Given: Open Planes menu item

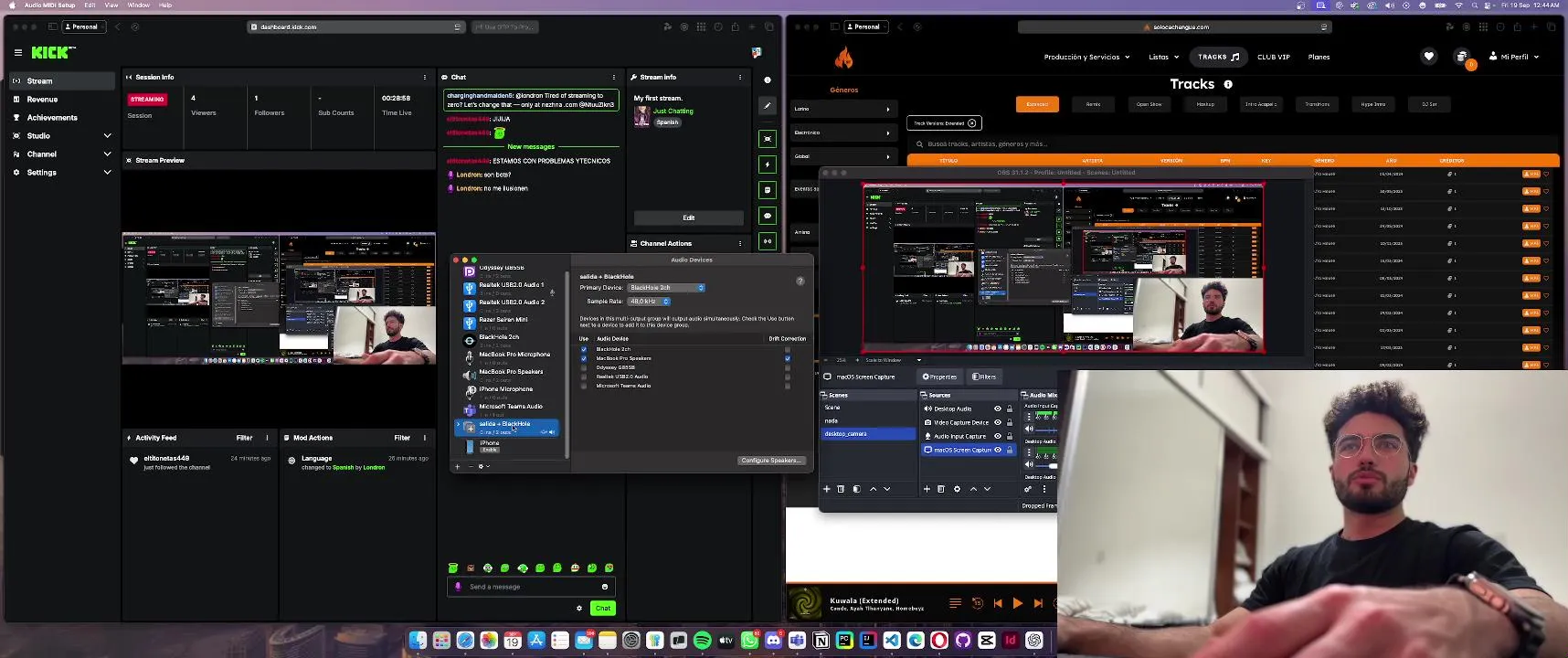Looking at the screenshot, I should [x=1319, y=57].
